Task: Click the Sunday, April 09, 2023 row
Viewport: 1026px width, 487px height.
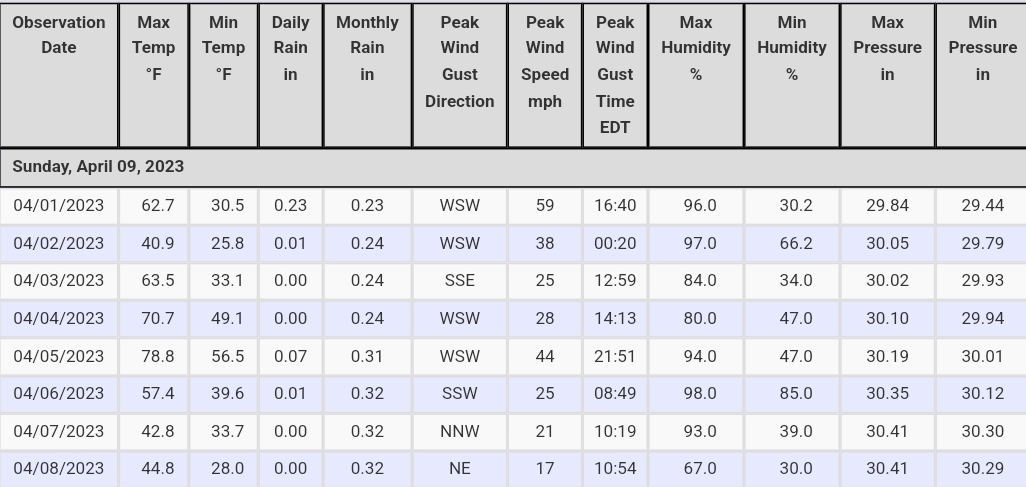Action: (513, 168)
